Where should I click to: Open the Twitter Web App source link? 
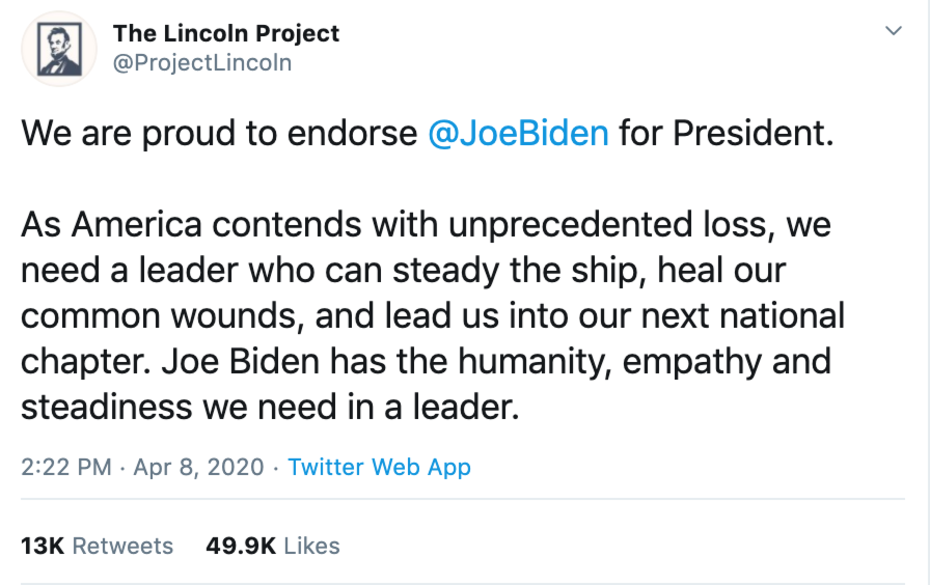[379, 467]
